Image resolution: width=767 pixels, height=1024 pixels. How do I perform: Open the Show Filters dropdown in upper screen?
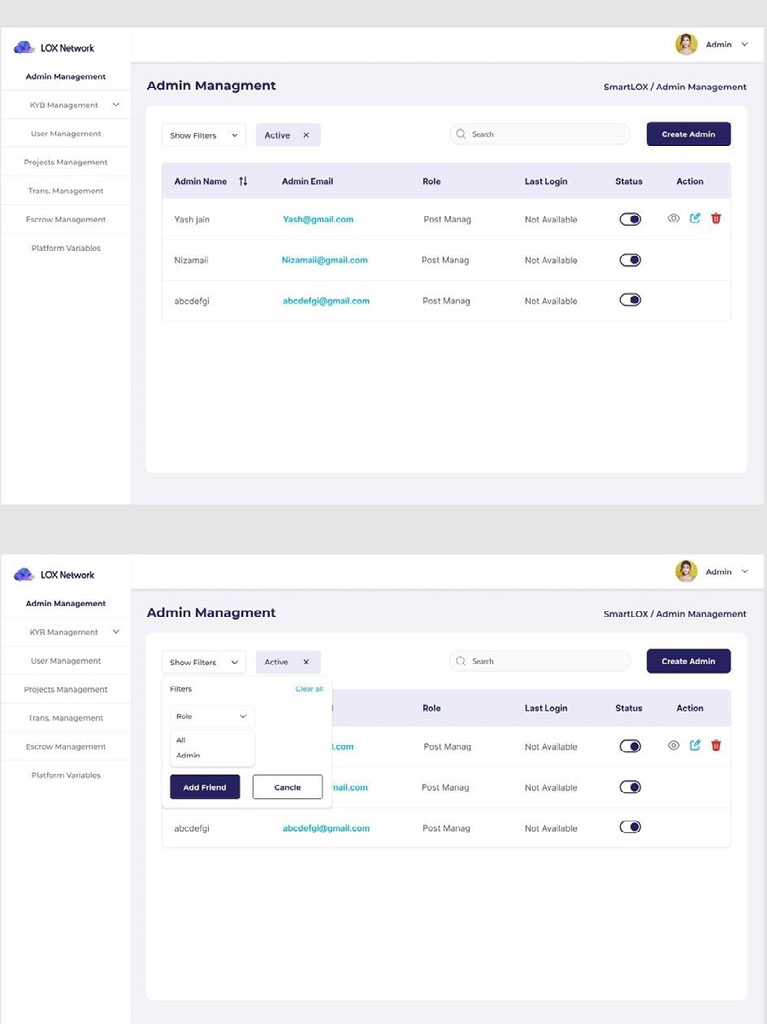point(203,135)
